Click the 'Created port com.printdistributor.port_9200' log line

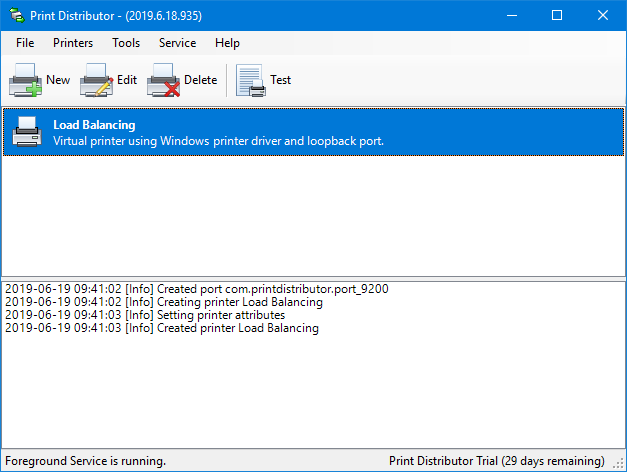pos(197,289)
